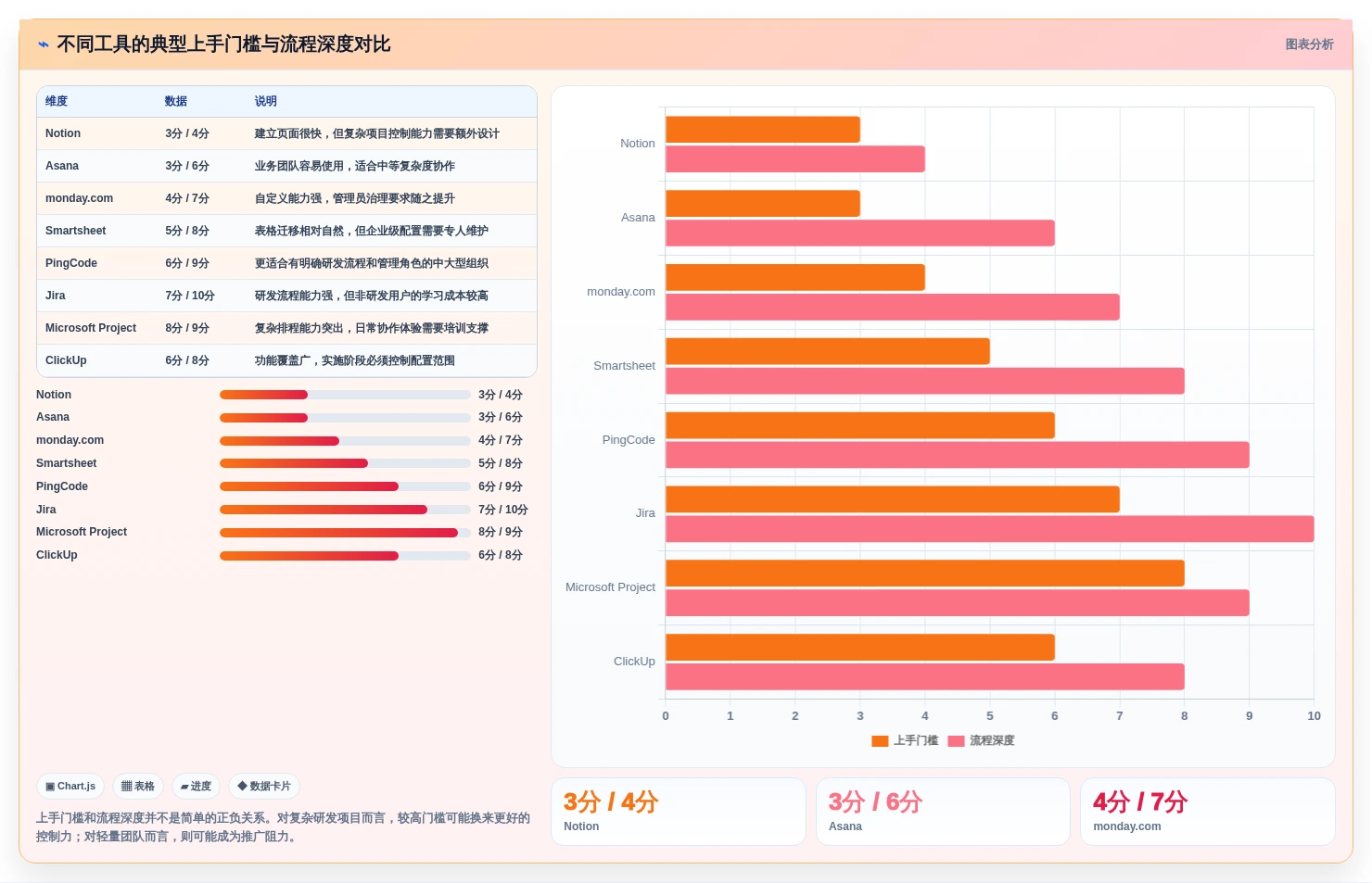The width and height of the screenshot is (1372, 883).
Task: Select the 数据卡片 tag
Action: [x=264, y=787]
